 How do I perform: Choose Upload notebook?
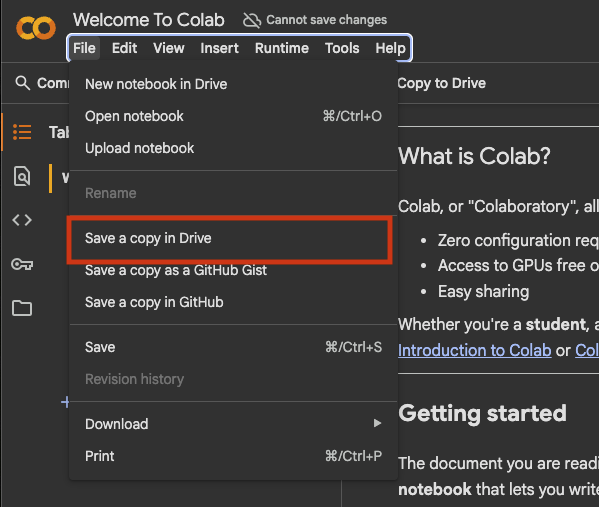click(233, 148)
